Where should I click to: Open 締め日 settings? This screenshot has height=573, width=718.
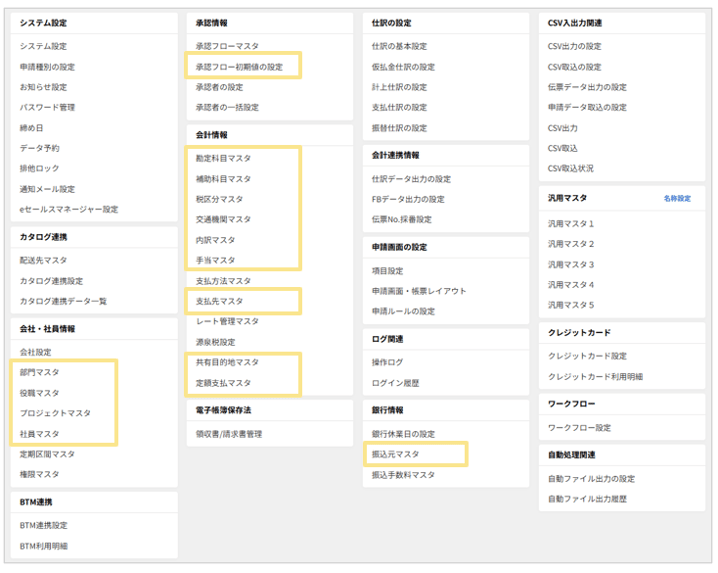[31, 128]
